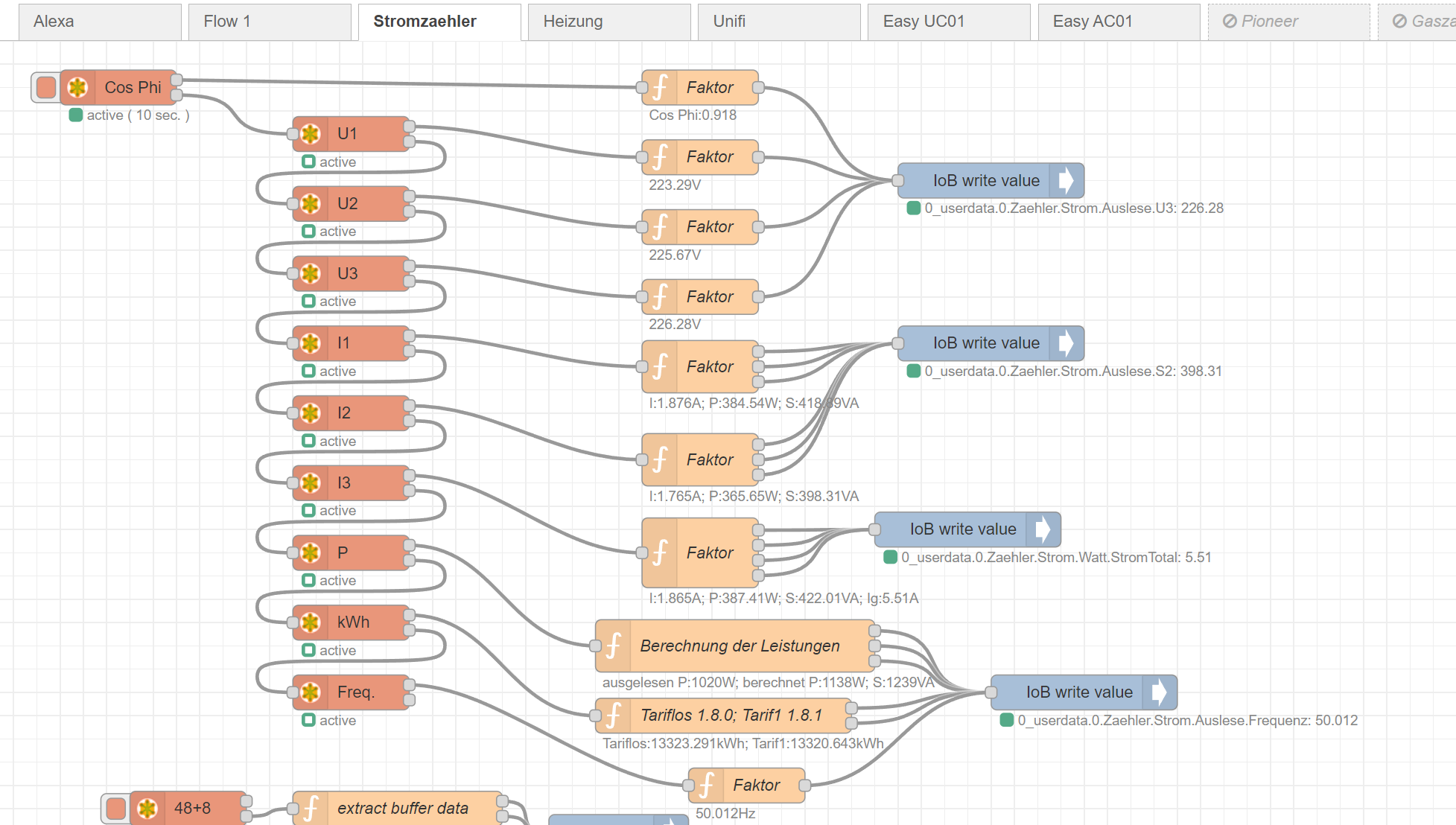Click status '0_userdata.0.Zaehler.Strom.Auslese.U3: 226.28'

tap(1074, 208)
